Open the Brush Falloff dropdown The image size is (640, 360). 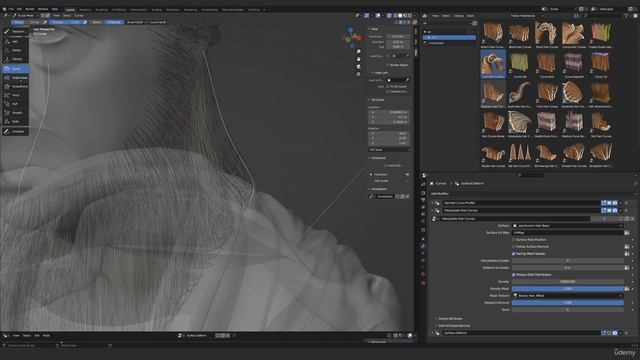pyautogui.click(x=136, y=22)
